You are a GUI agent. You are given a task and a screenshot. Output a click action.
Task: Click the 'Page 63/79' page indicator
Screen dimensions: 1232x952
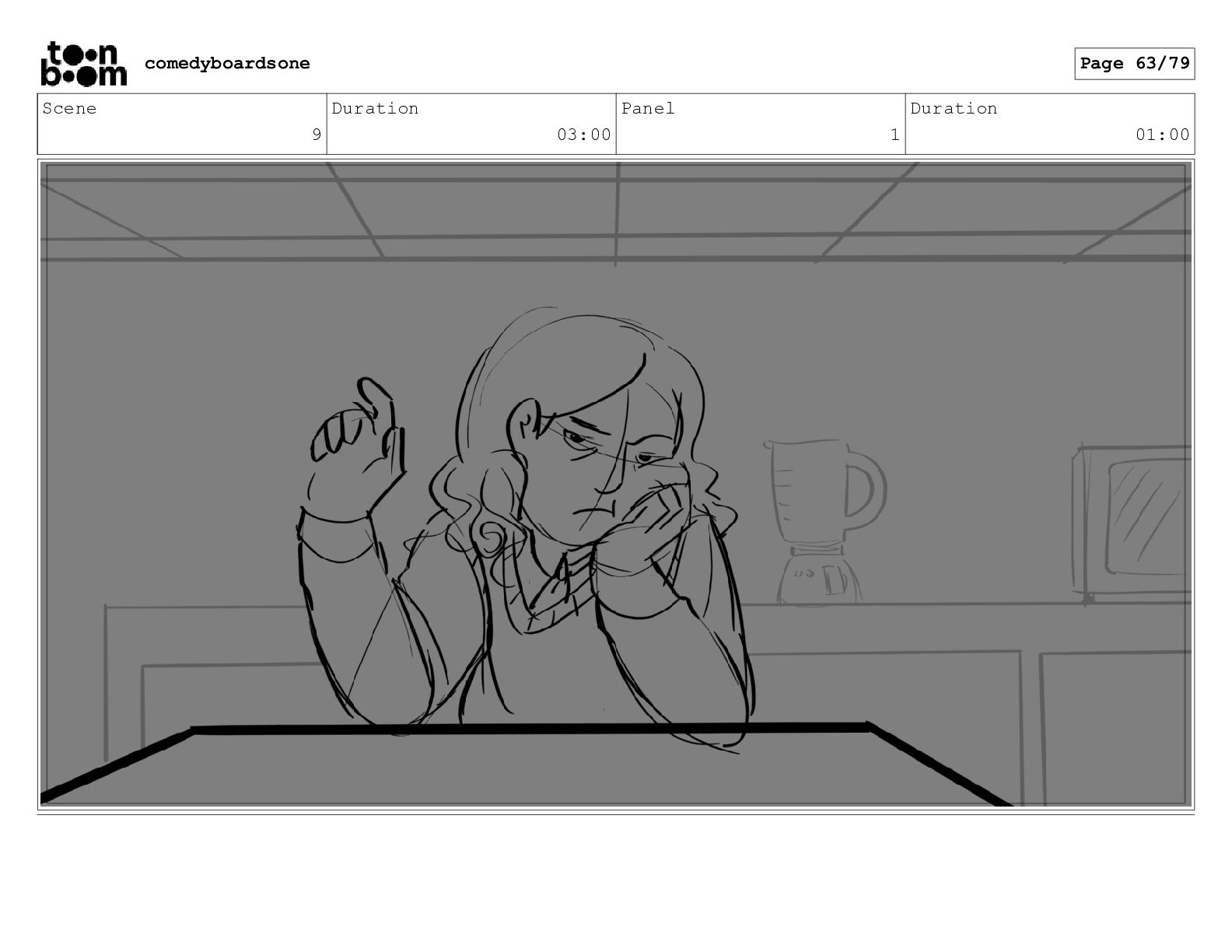tap(1135, 64)
